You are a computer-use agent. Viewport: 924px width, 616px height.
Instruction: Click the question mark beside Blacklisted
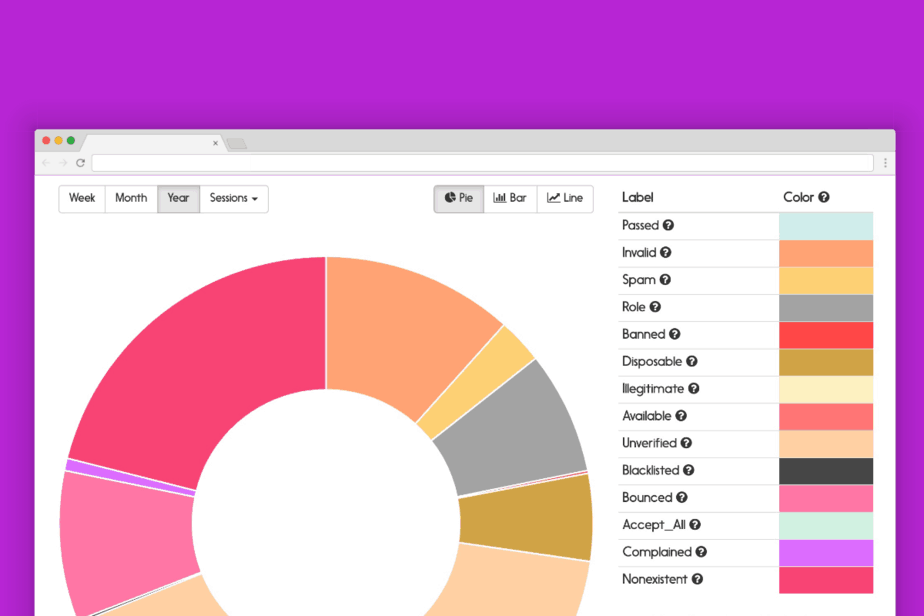688,470
